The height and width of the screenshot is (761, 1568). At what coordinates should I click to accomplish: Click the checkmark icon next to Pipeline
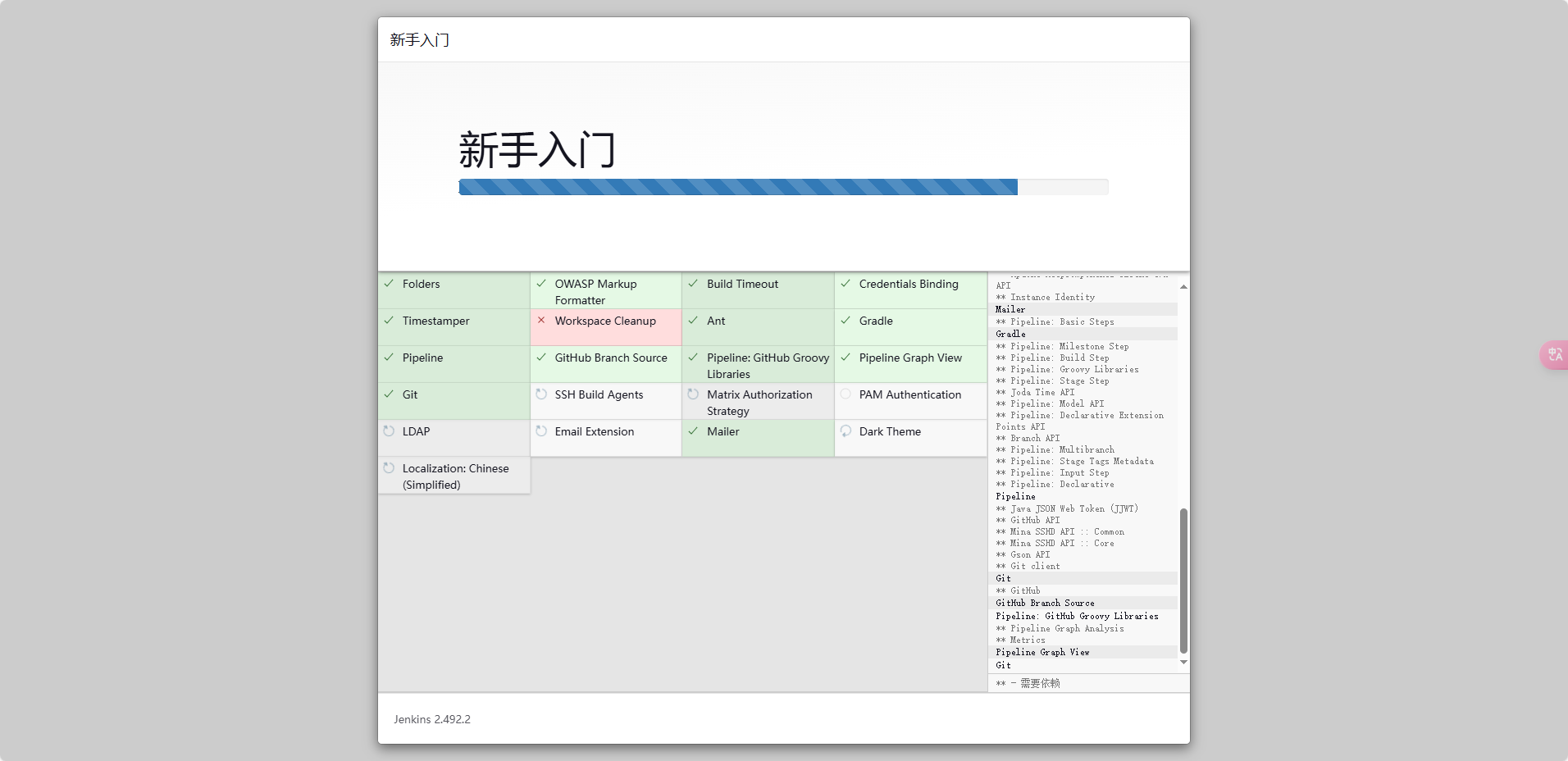coord(389,358)
